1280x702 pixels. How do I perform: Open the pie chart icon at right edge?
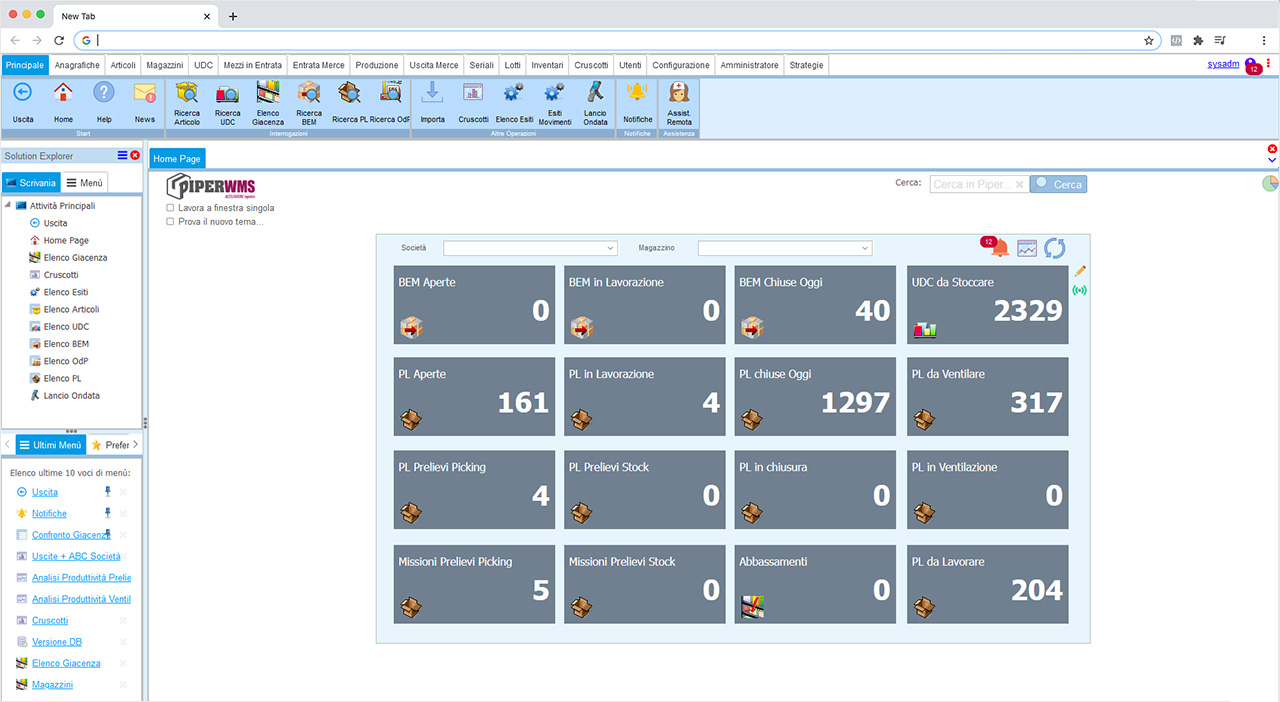click(1270, 183)
